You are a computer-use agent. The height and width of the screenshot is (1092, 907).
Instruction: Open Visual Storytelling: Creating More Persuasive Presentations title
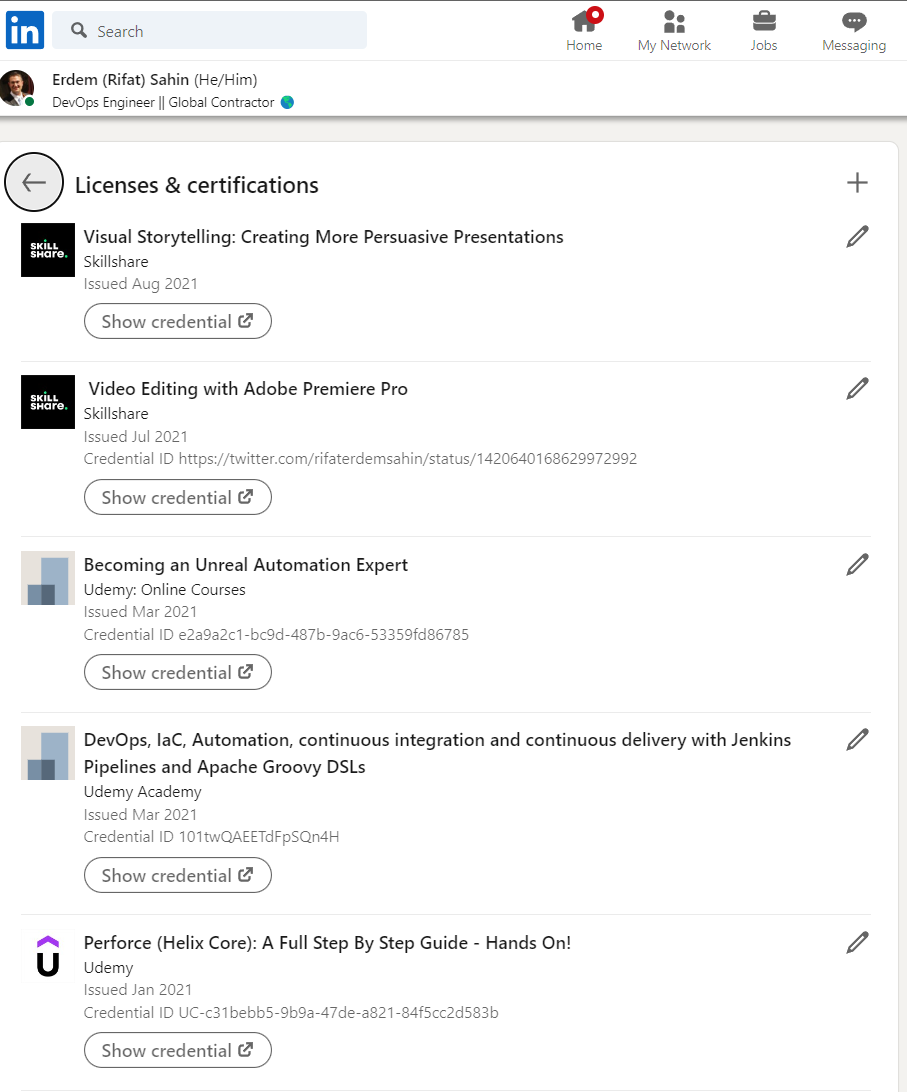323,237
